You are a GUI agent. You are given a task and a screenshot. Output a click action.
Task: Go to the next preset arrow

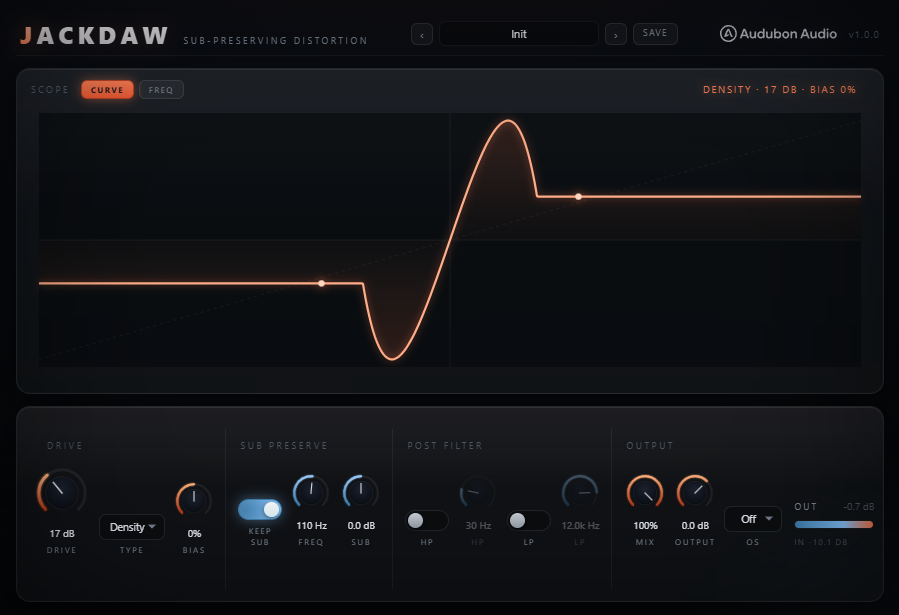click(x=616, y=34)
